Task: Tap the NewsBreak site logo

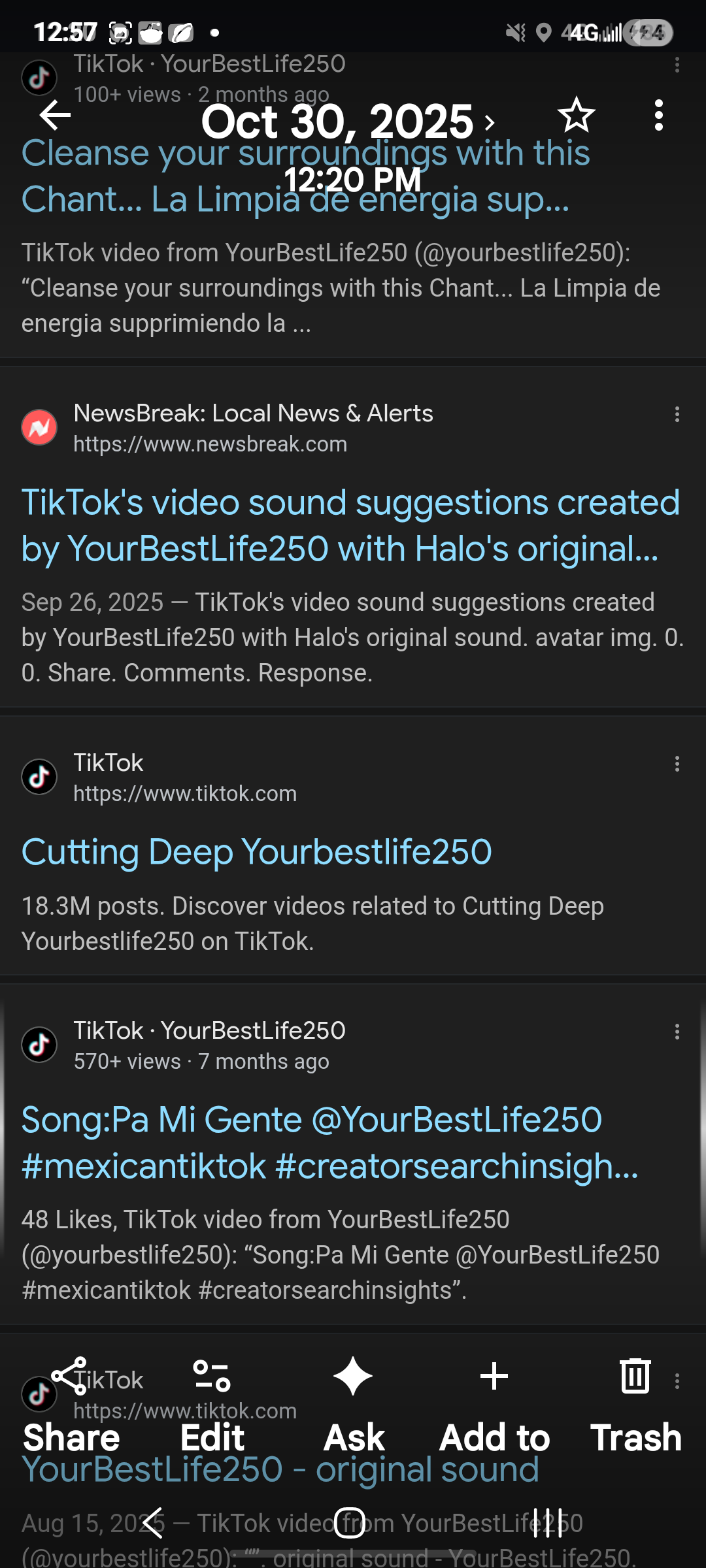Action: [39, 427]
